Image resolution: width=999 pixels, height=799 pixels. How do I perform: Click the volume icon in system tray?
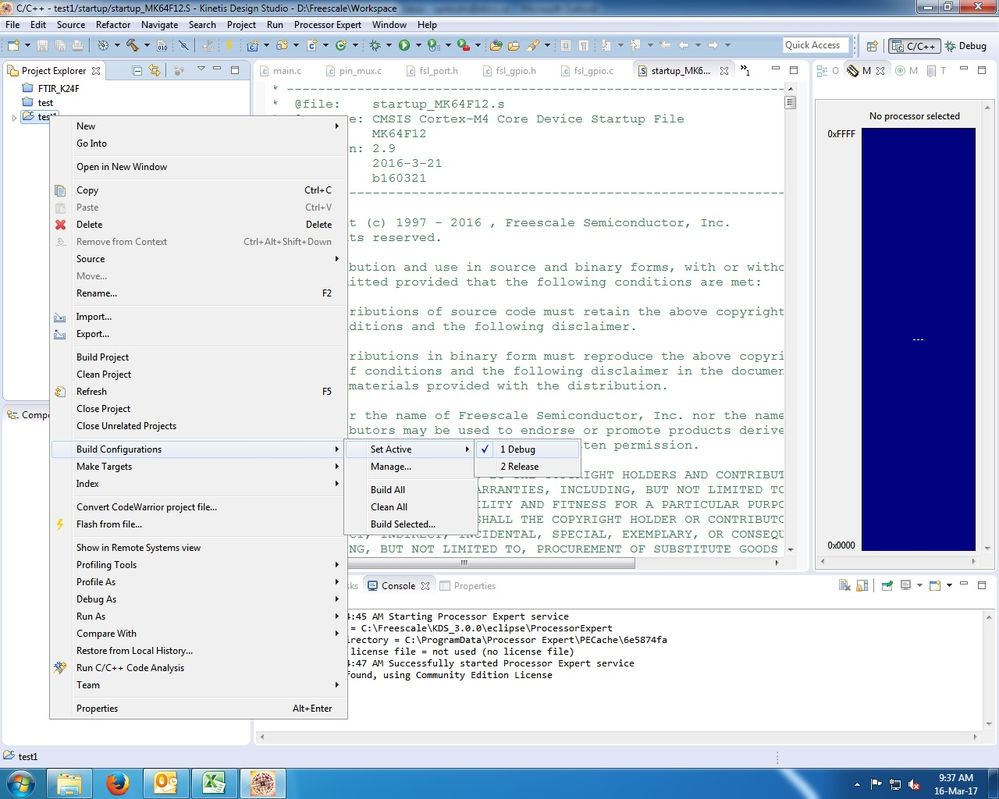pyautogui.click(x=914, y=784)
